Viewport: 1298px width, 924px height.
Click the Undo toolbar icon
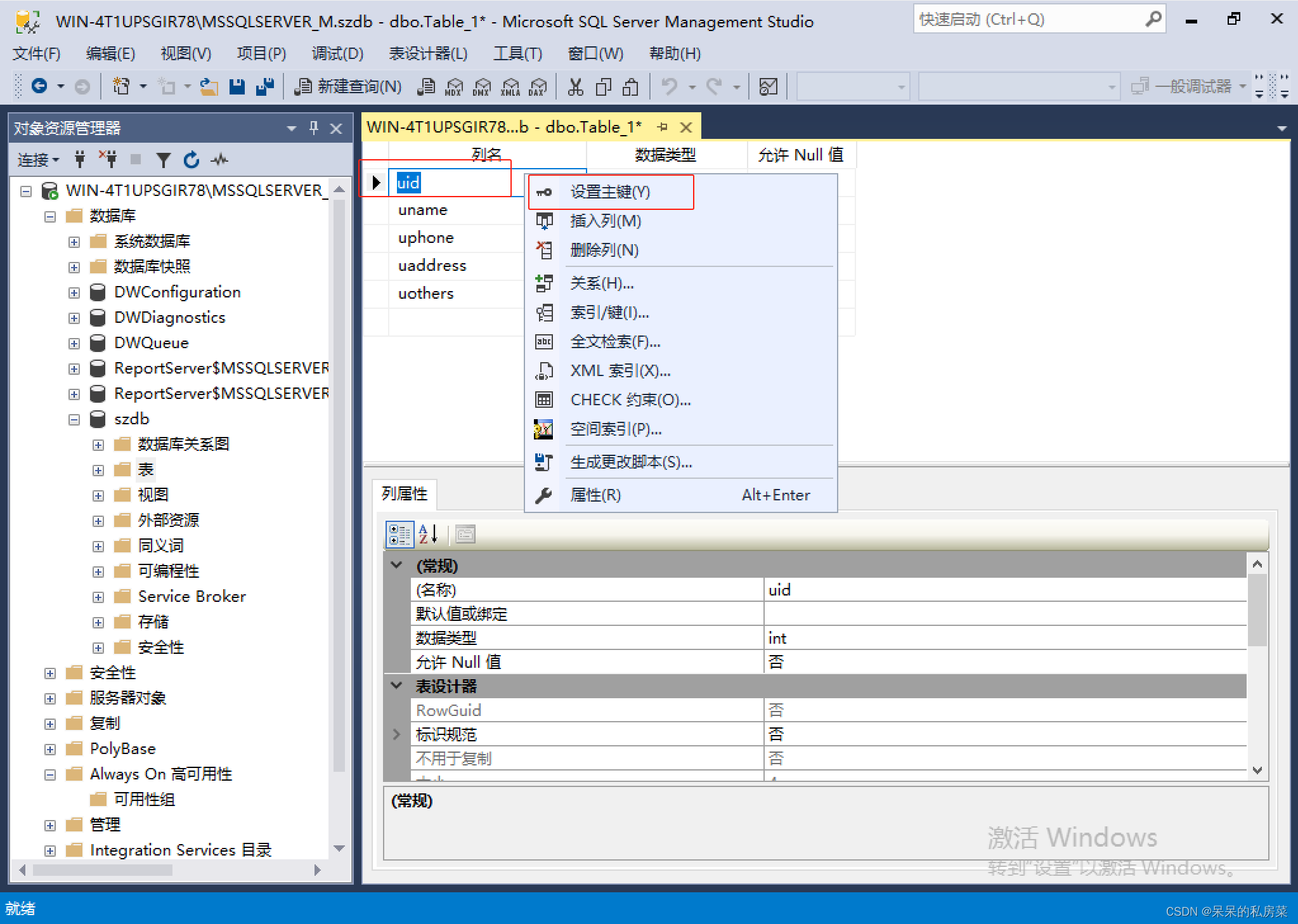670,86
